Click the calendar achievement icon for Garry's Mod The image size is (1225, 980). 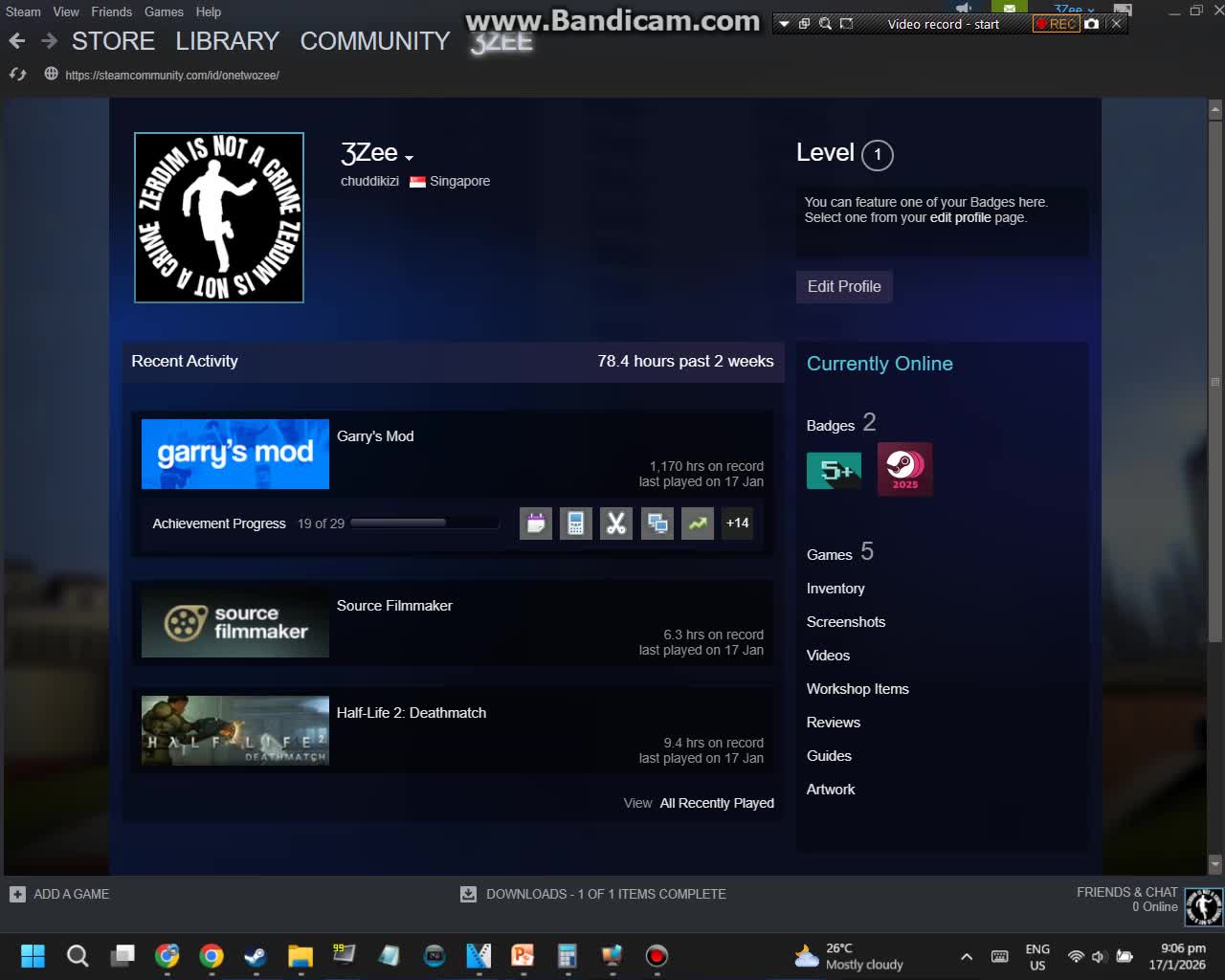[x=535, y=523]
